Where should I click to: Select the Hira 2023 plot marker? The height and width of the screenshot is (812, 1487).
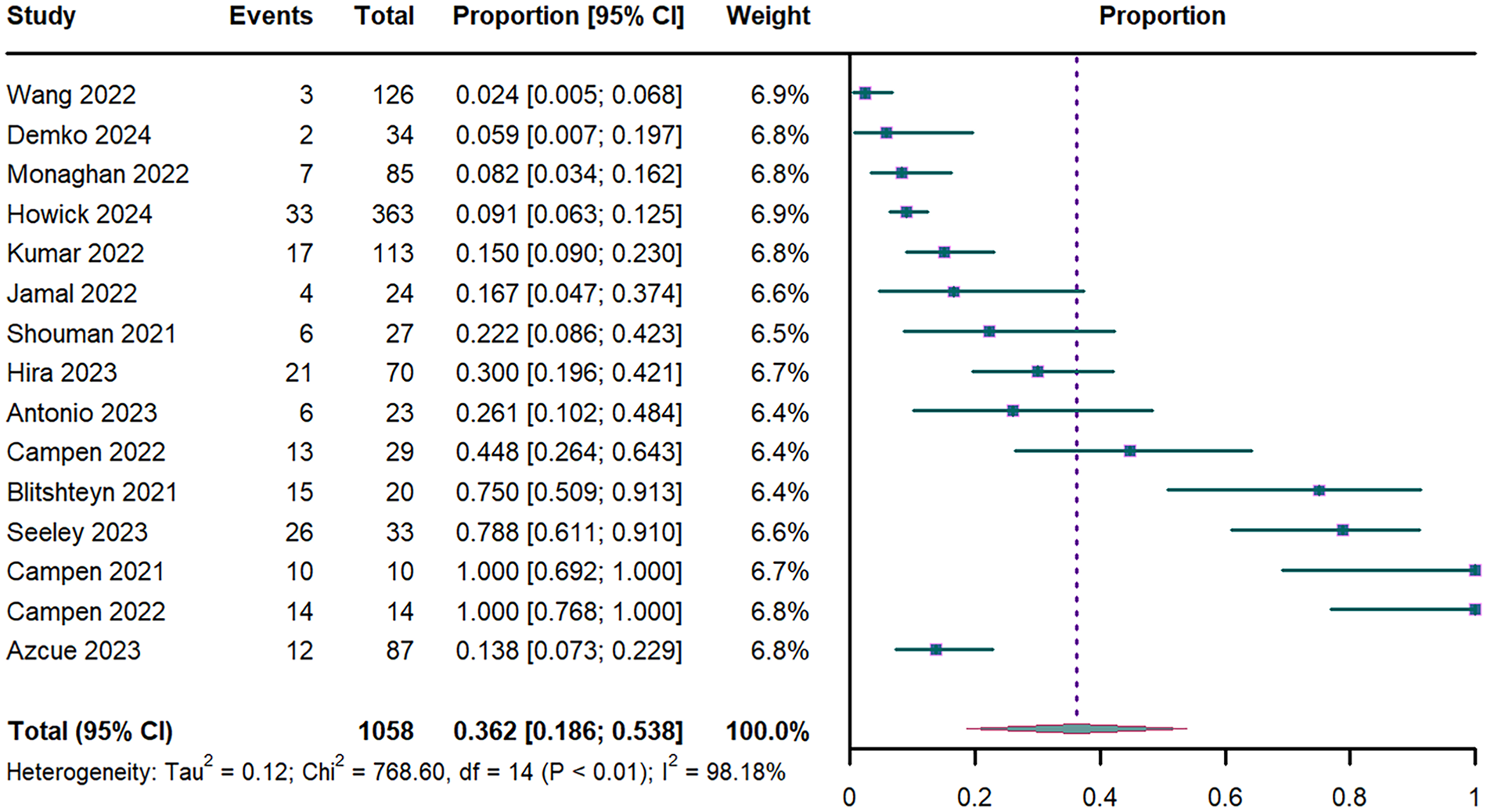pyautogui.click(x=1038, y=372)
